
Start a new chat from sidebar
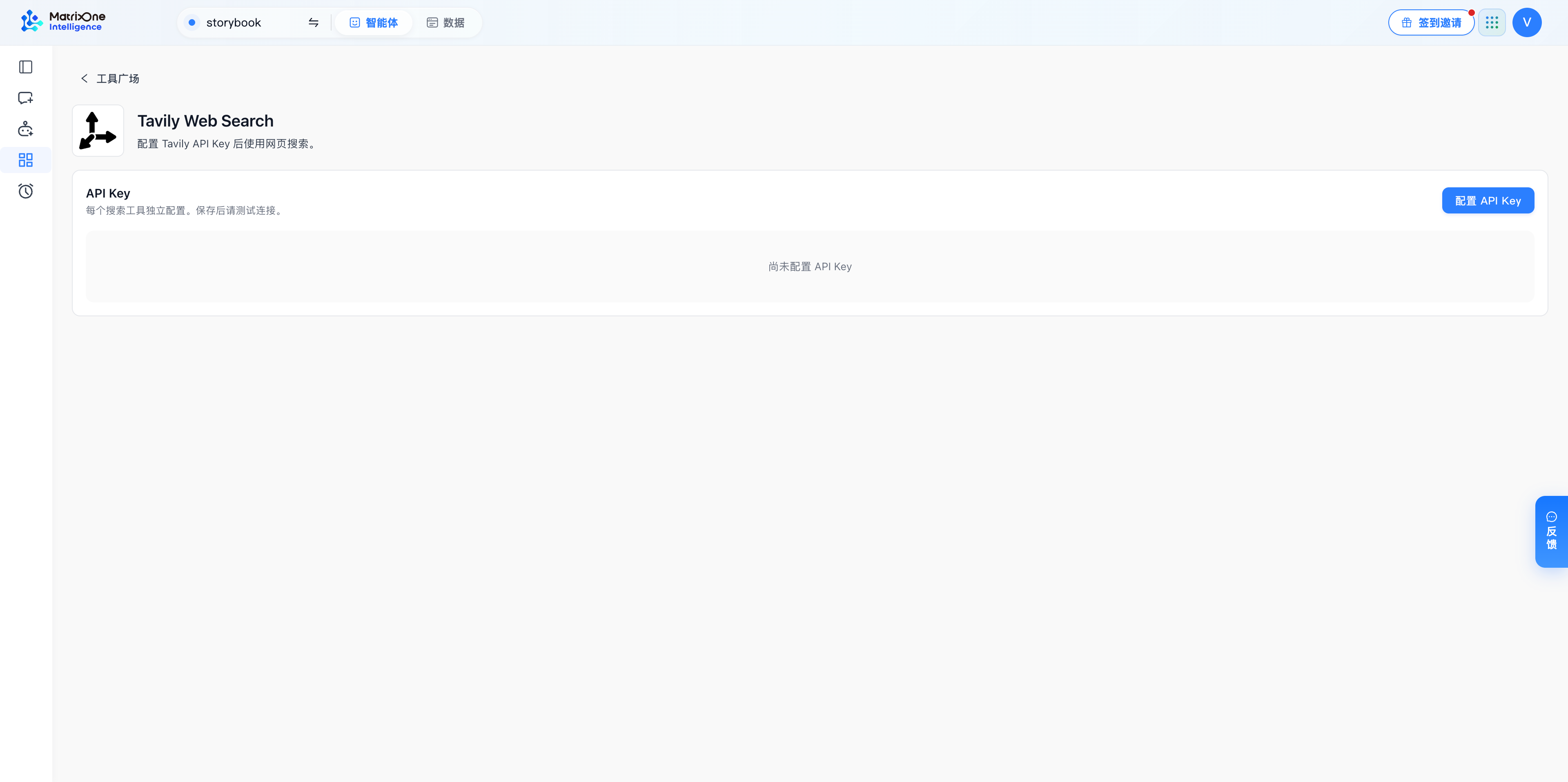point(26,98)
